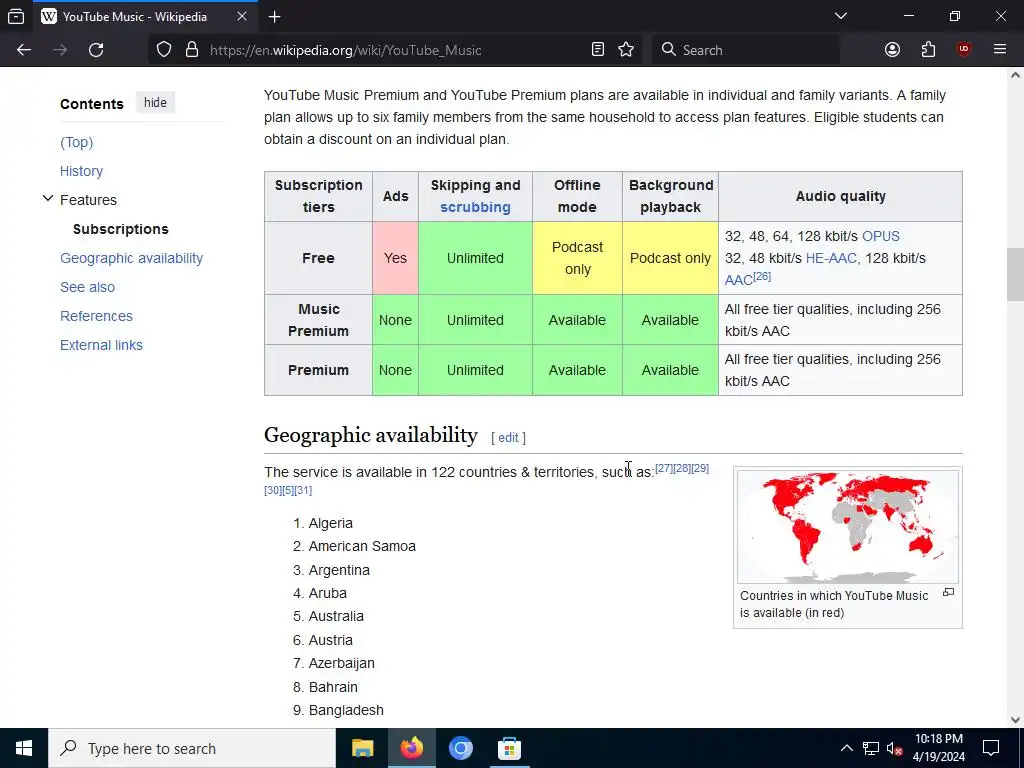Open citation 27 footnote
This screenshot has width=1024, height=768.
click(x=664, y=468)
